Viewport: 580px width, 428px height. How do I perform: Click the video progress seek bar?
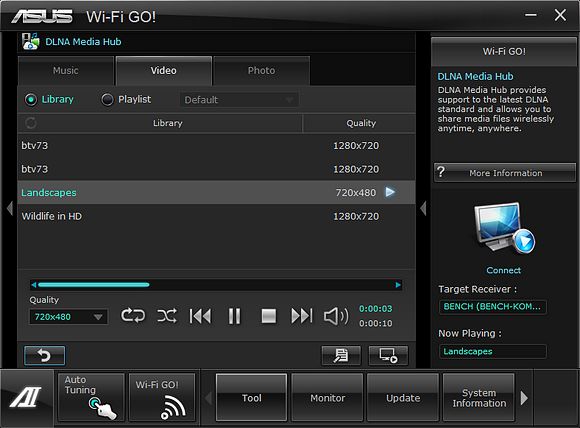coord(216,285)
